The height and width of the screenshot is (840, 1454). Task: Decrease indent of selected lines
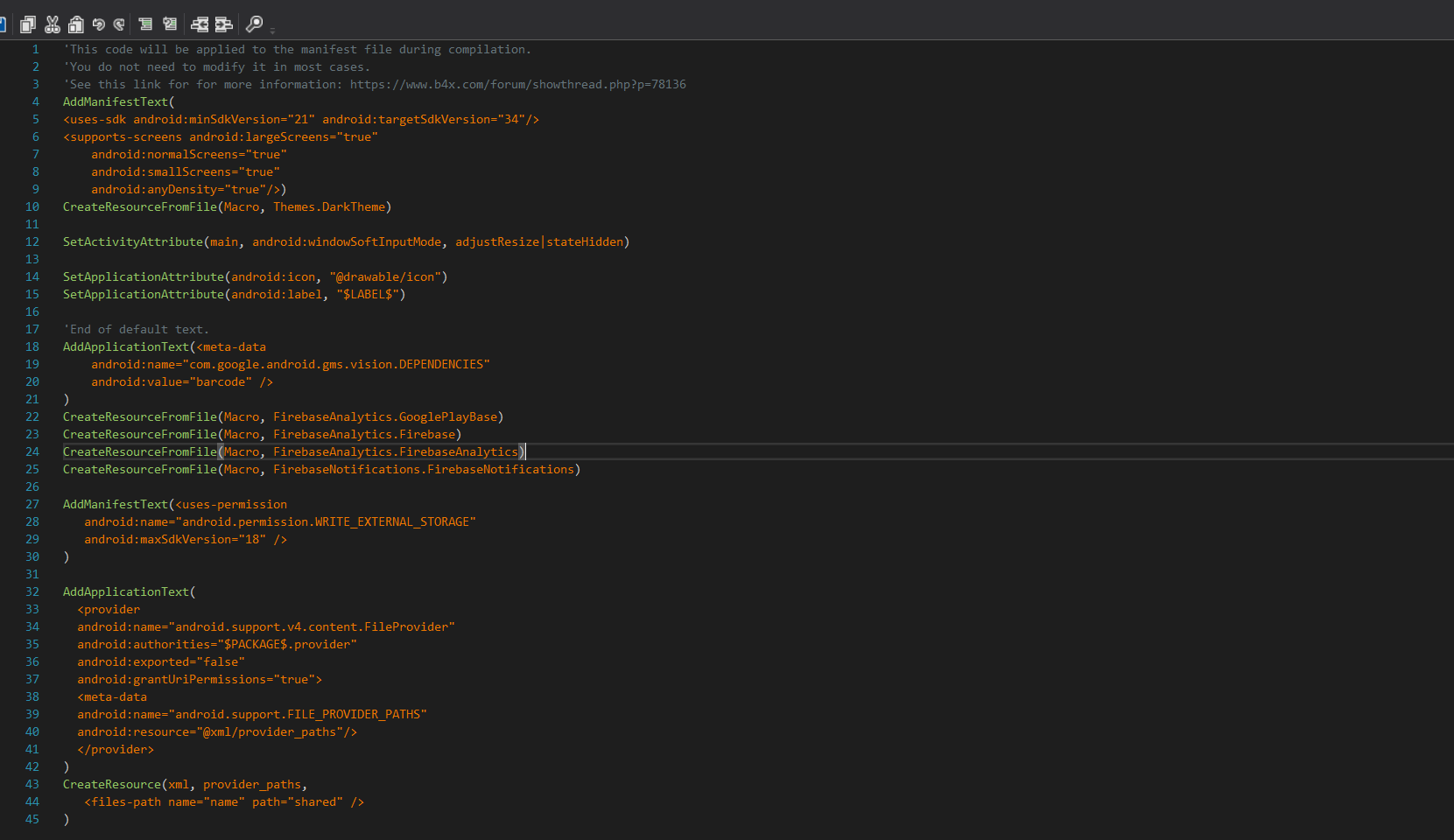pos(200,24)
